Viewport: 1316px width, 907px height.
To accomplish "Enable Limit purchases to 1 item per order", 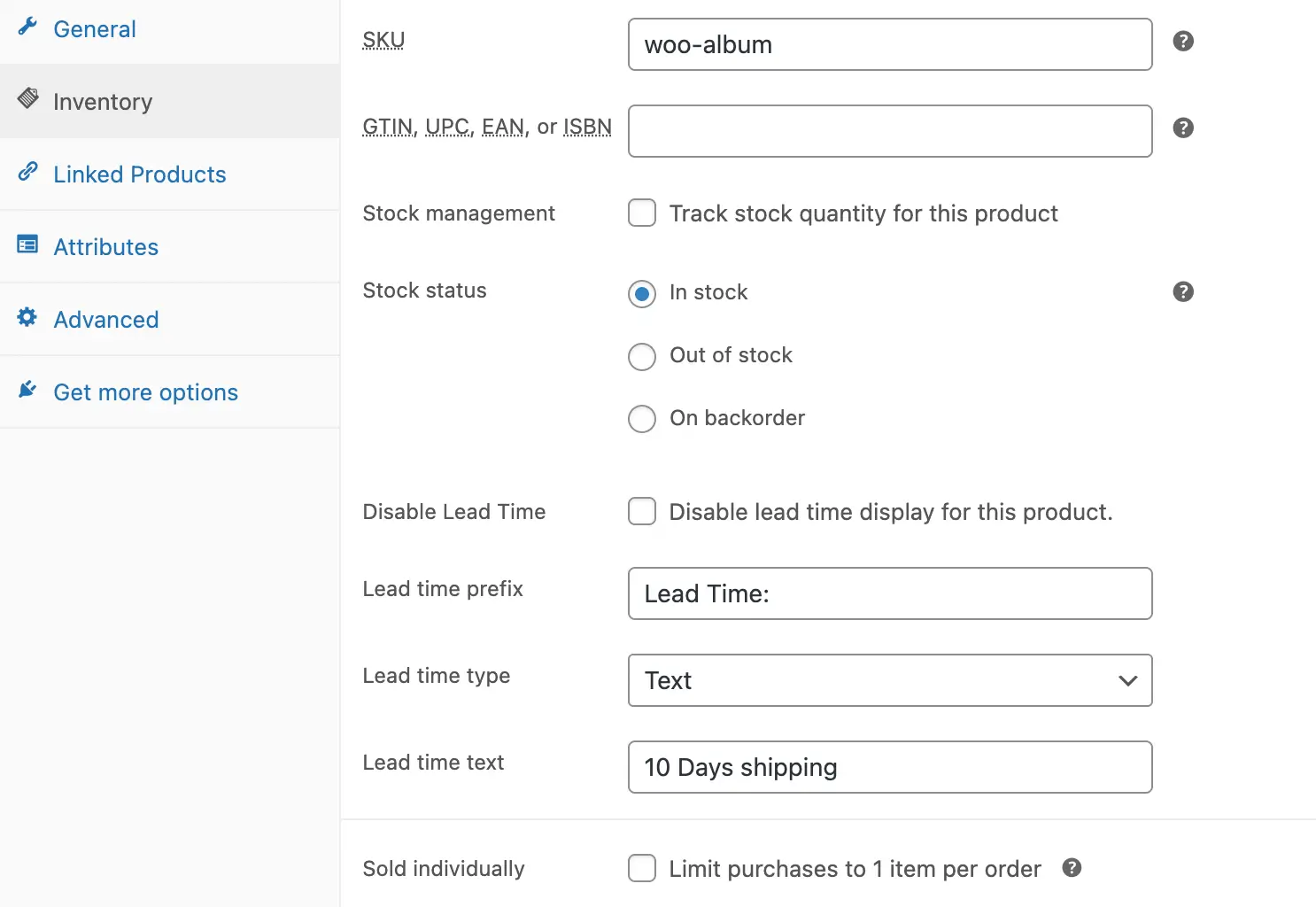I will 642,869.
